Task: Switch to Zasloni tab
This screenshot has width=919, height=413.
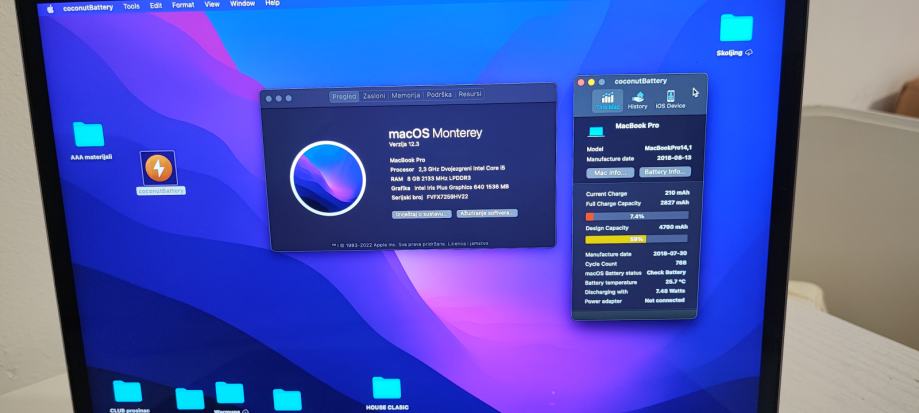Action: point(374,95)
